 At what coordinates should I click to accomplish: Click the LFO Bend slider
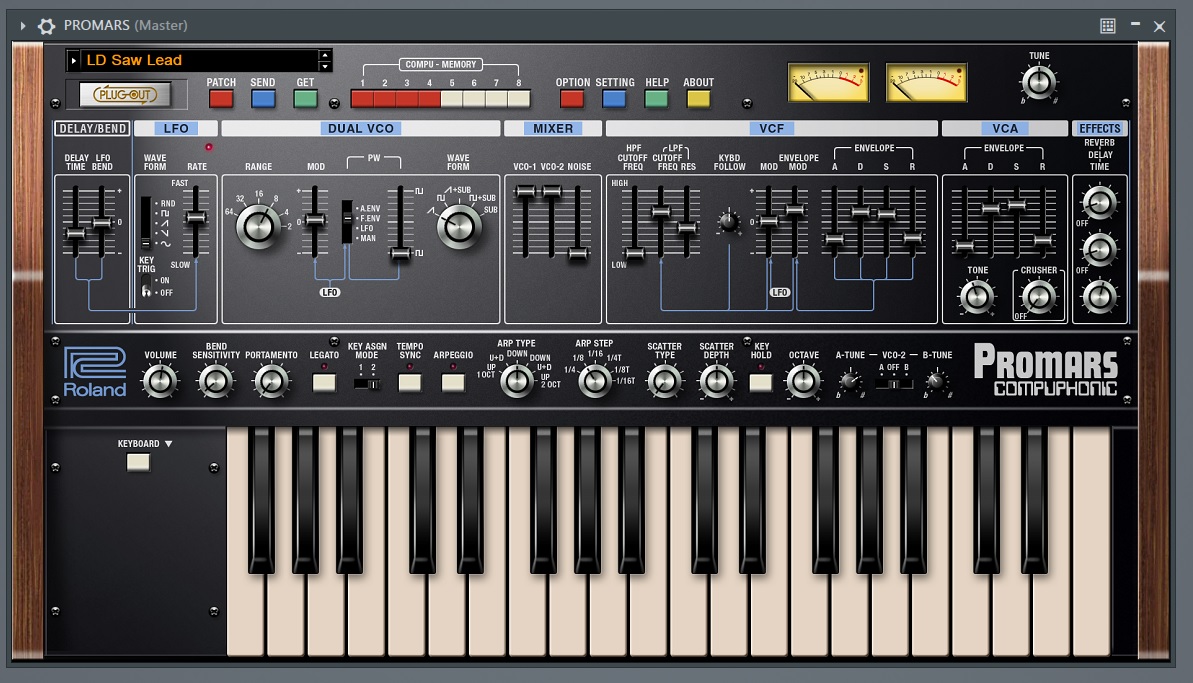102,223
